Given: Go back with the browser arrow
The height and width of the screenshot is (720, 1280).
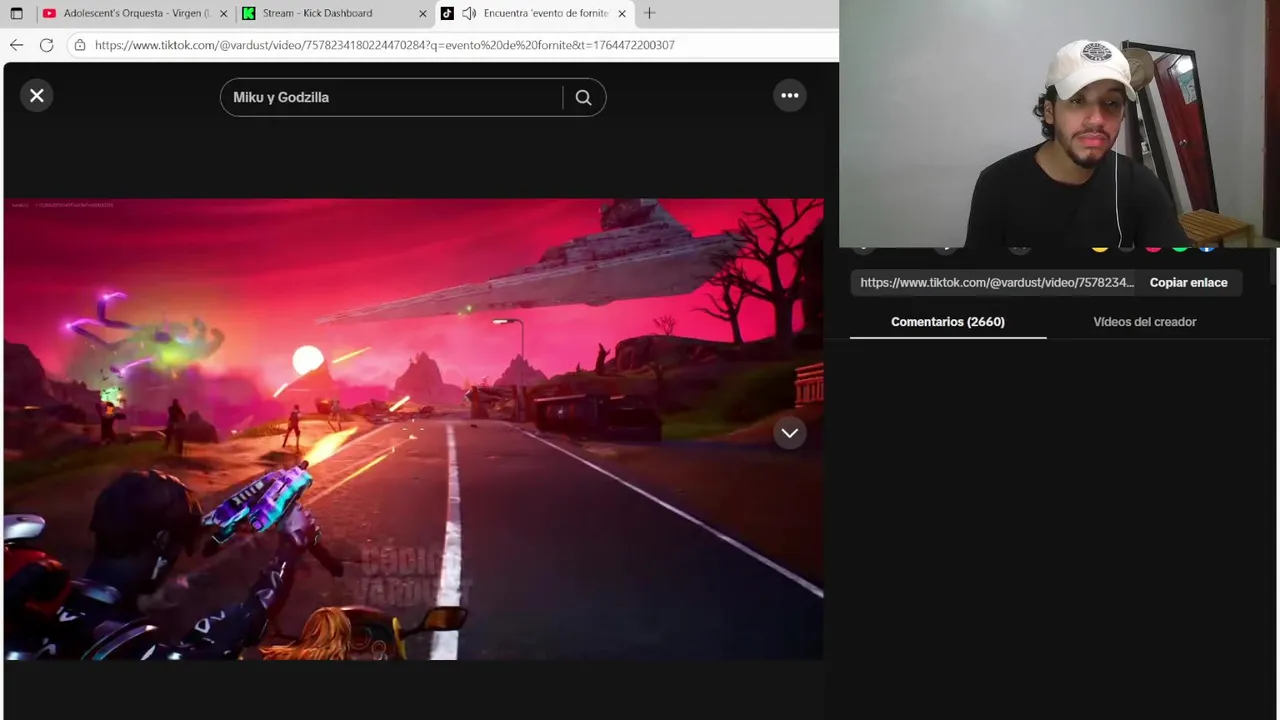Looking at the screenshot, I should tap(16, 45).
